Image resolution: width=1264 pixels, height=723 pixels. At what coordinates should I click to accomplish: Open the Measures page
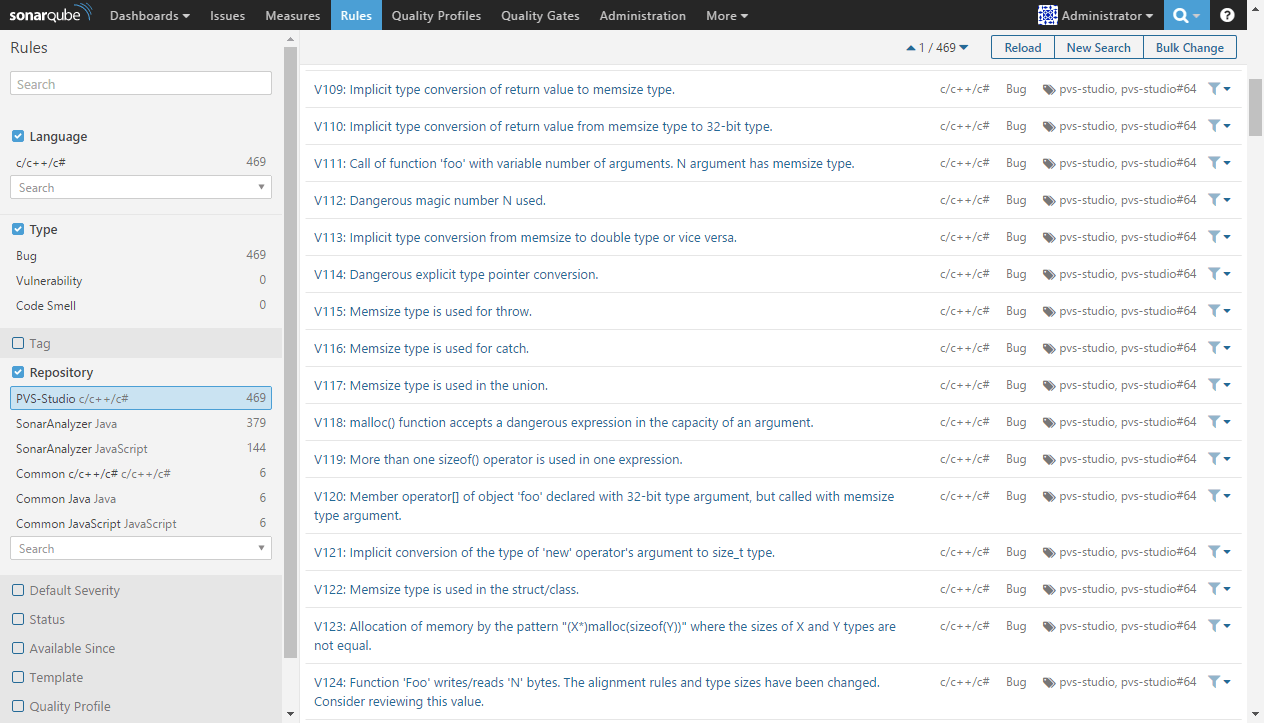[293, 15]
